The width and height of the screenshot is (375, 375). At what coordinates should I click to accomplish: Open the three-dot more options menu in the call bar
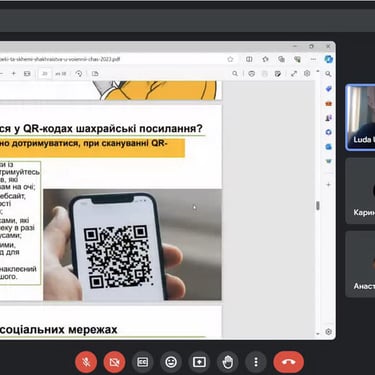pos(256,362)
